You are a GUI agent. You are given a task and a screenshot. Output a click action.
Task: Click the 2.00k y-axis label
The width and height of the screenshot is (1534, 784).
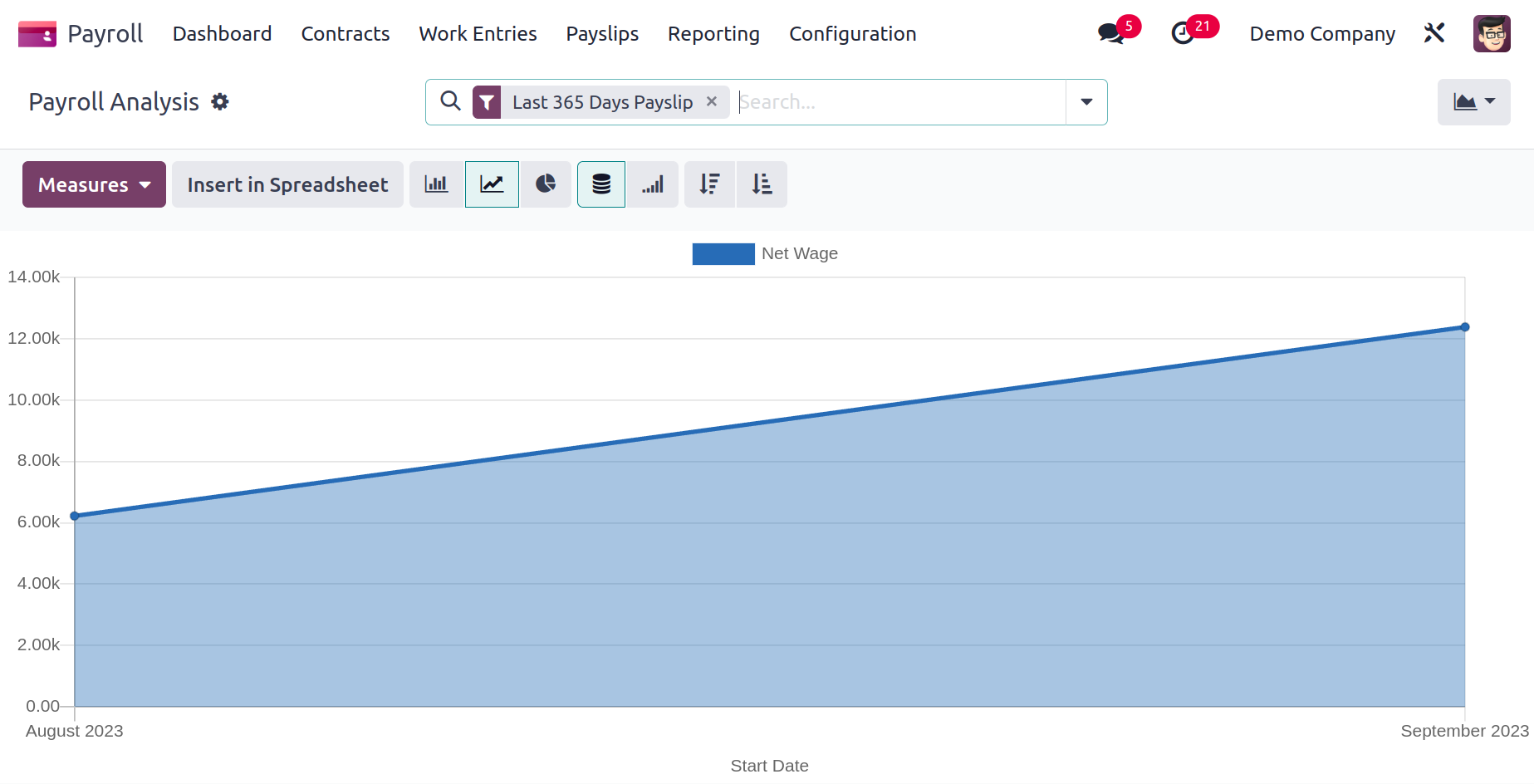tap(38, 644)
